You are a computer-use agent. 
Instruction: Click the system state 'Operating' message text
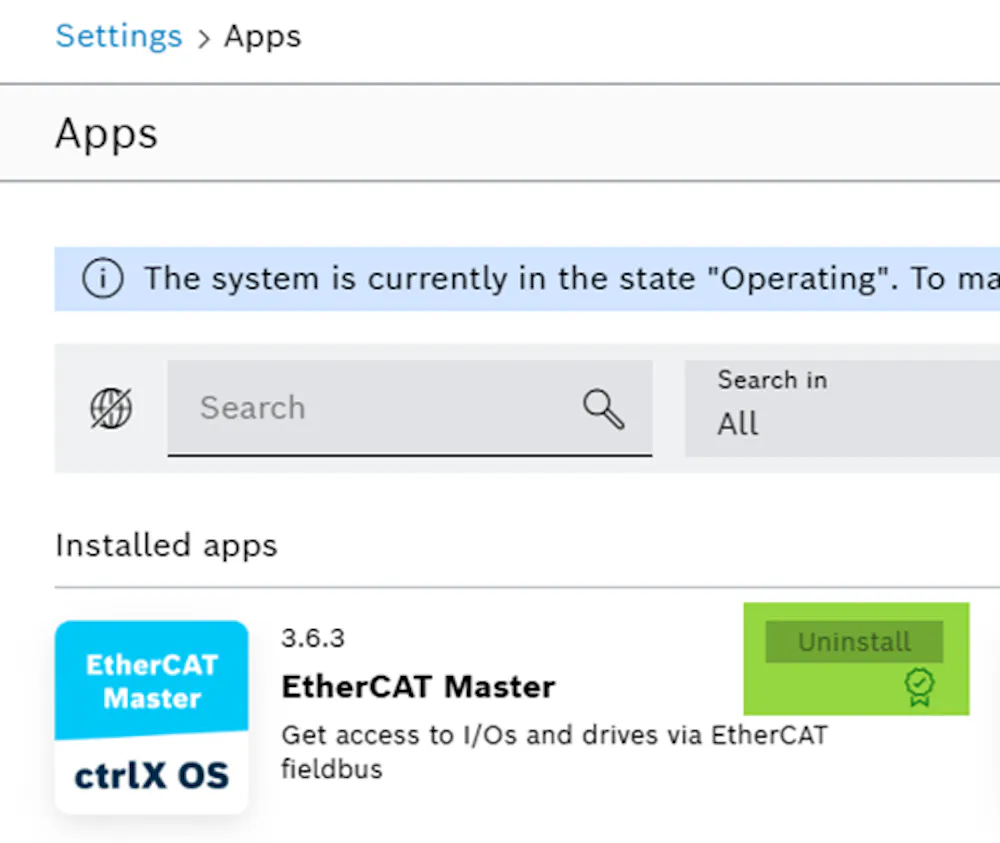coord(572,279)
